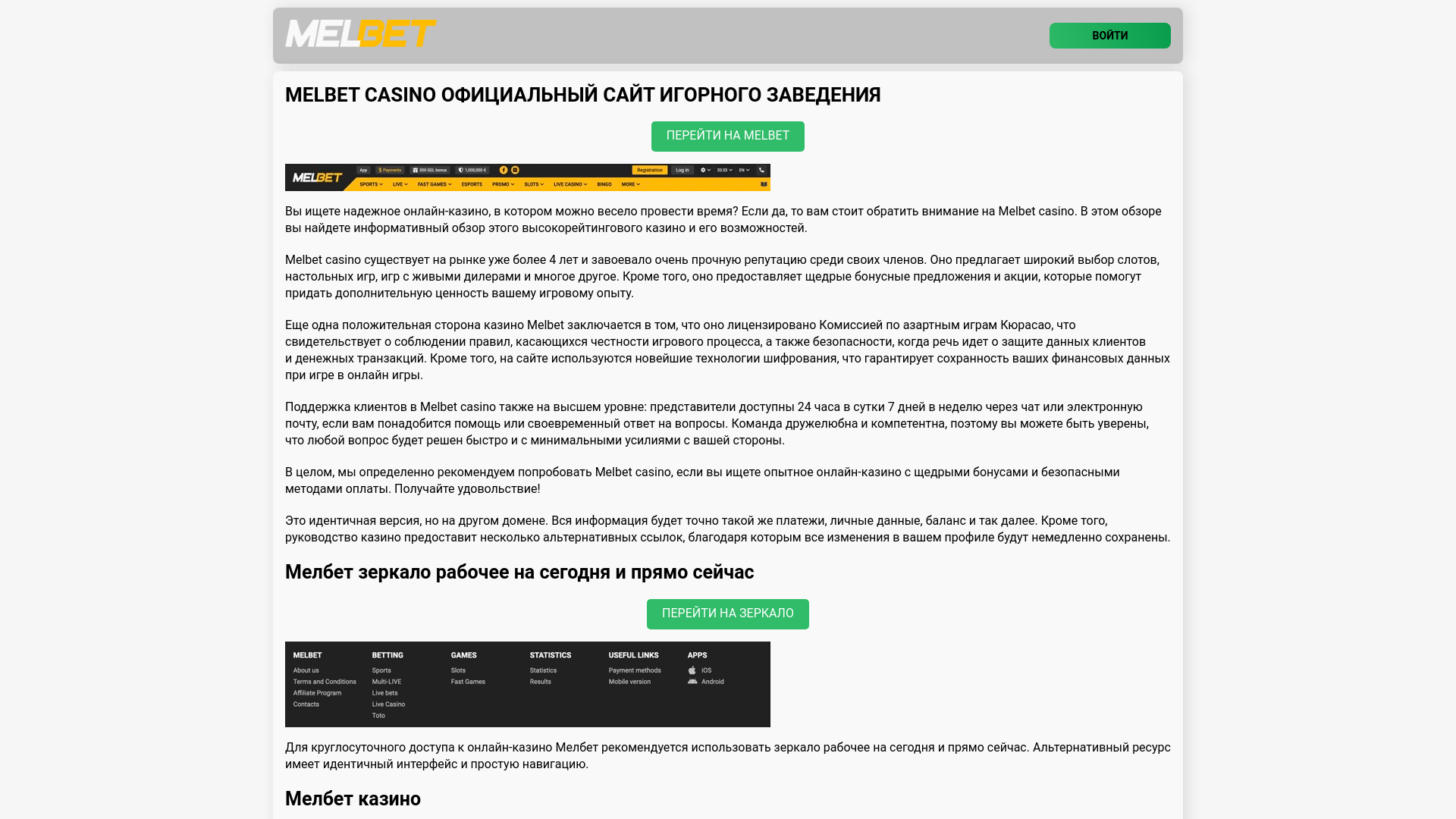1456x819 pixels.
Task: Click the $ Payments badge in embedded navbar
Action: tap(390, 170)
